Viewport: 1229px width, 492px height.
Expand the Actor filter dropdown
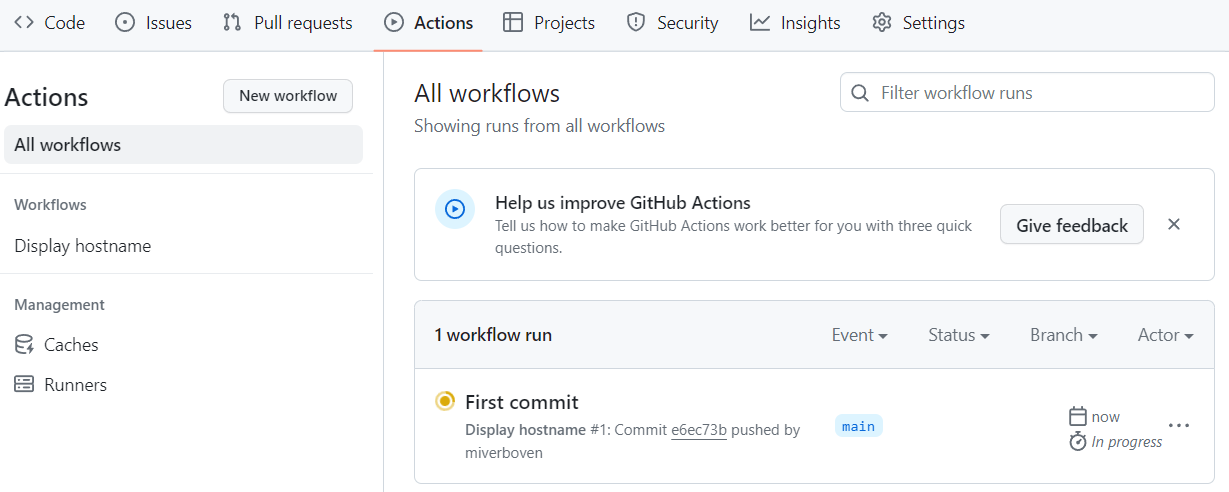[1166, 335]
